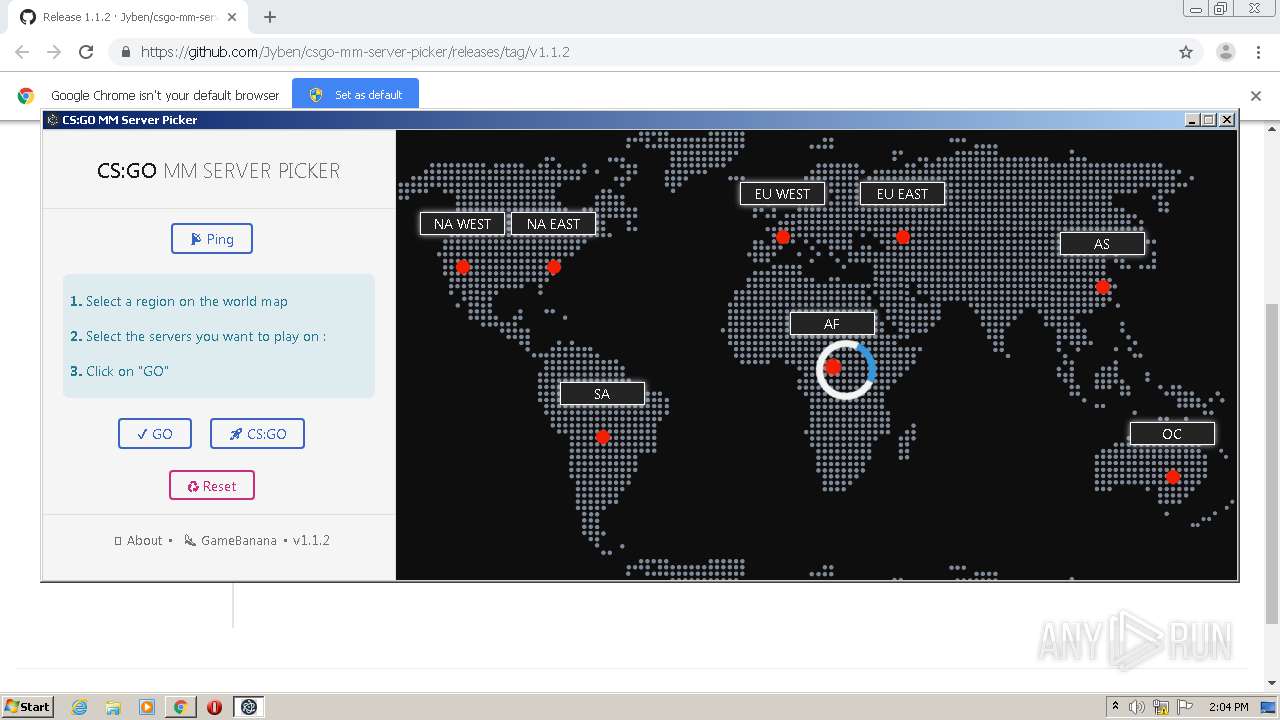Click the Chrome forward arrow
1280x720 pixels.
click(x=54, y=52)
